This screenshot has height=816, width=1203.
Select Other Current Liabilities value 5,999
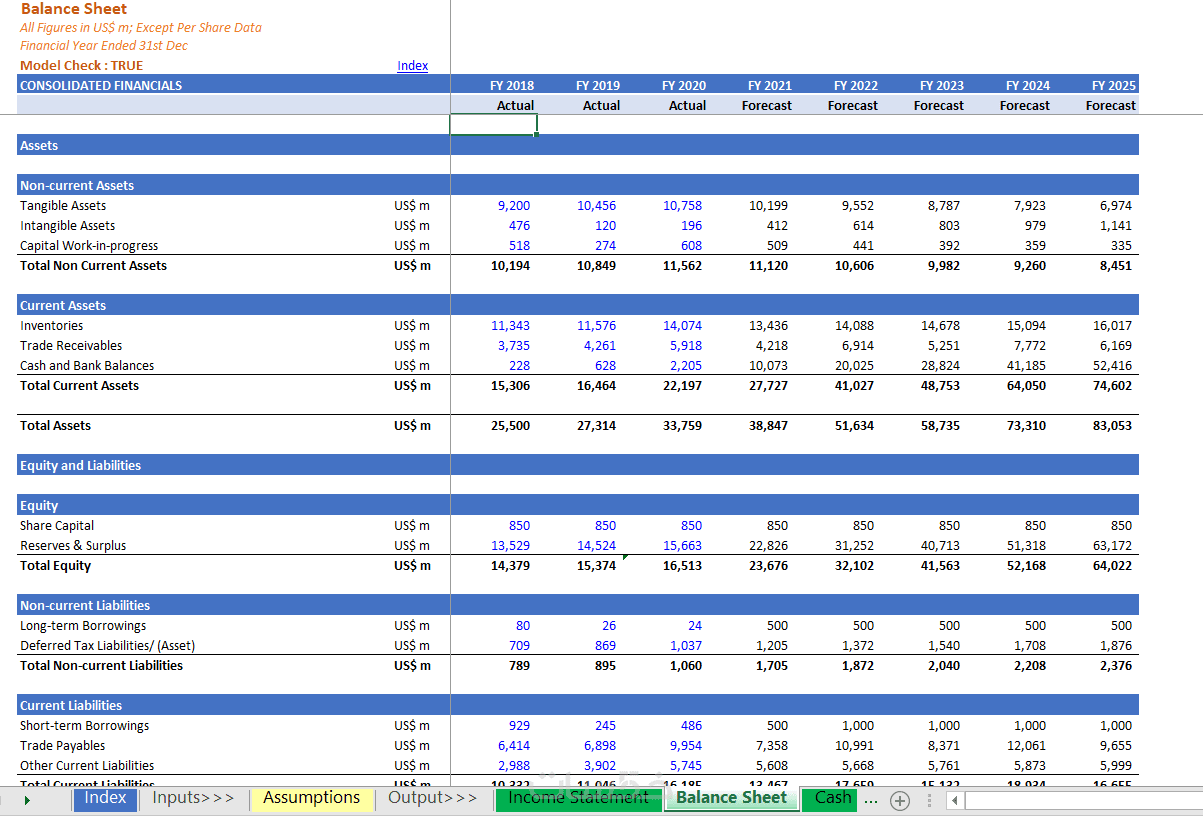(x=1116, y=766)
